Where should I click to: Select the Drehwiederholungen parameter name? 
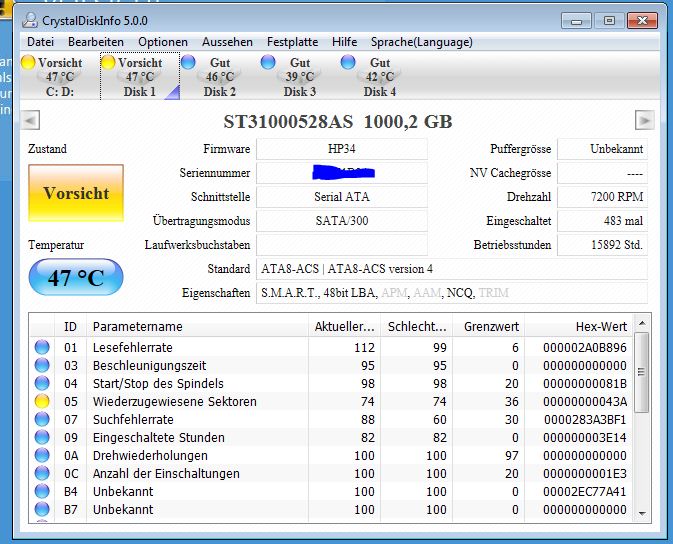tap(150, 455)
